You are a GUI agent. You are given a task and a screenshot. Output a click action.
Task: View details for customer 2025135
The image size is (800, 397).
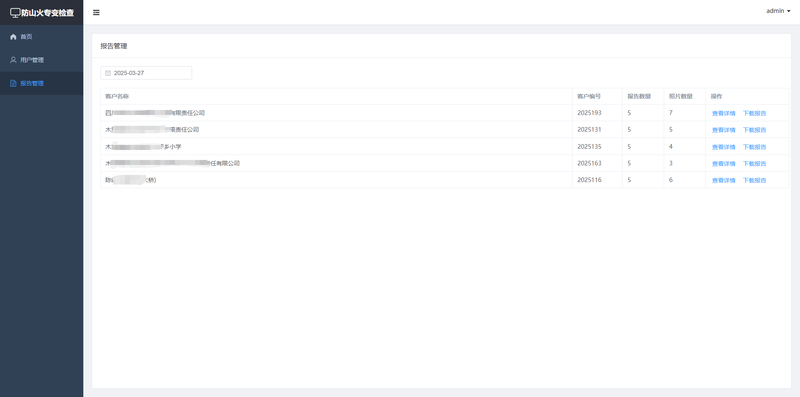[x=723, y=147]
